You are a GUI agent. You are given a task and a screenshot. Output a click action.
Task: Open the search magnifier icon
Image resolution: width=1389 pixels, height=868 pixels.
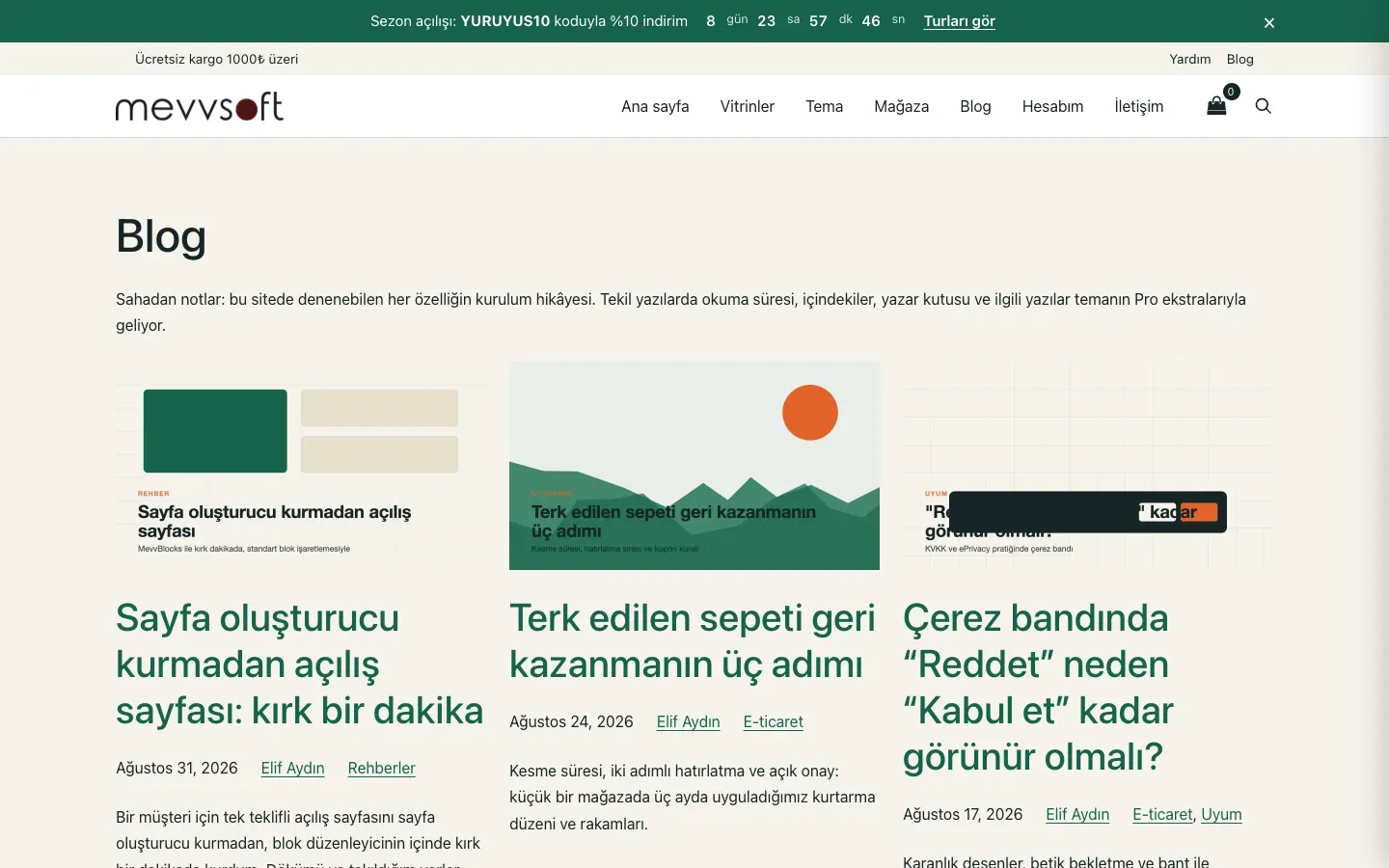tap(1263, 106)
